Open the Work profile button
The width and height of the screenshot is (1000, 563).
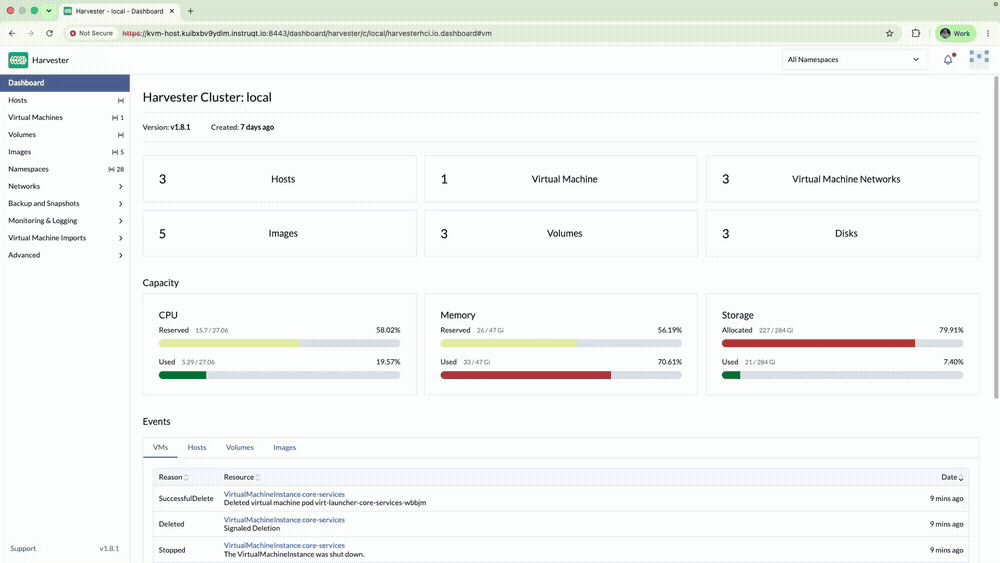pyautogui.click(x=955, y=33)
